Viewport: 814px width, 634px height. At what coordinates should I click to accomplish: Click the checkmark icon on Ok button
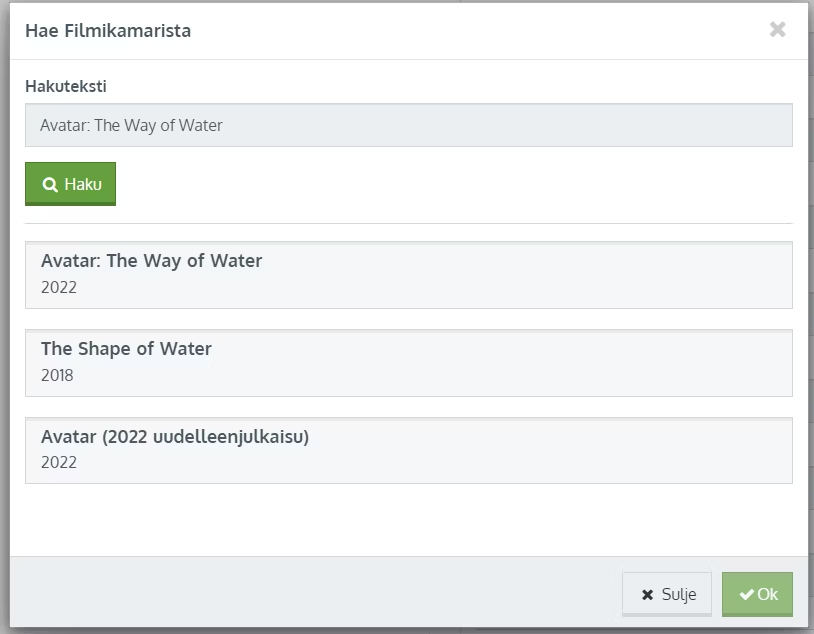point(746,595)
